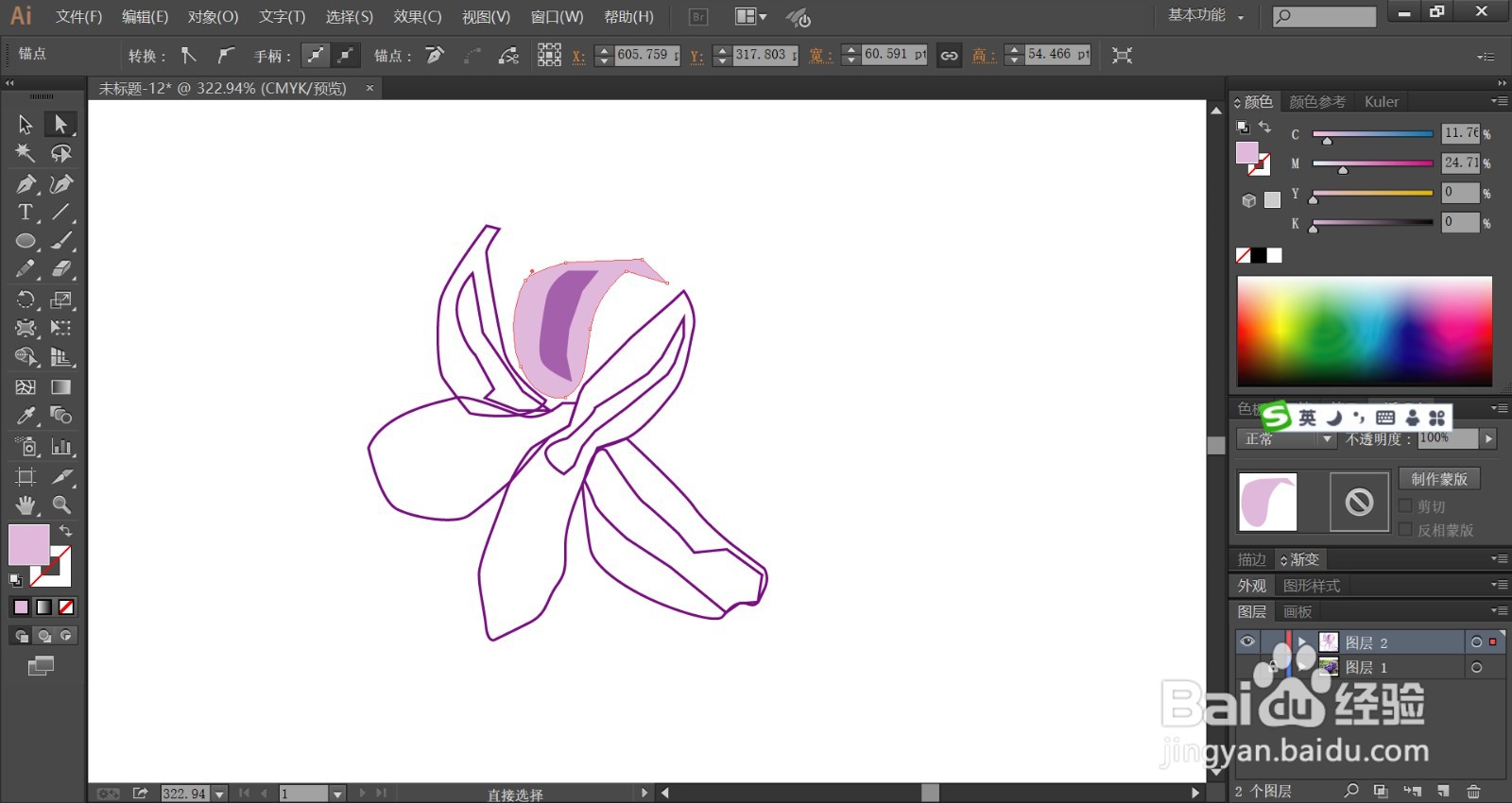Open the zoom level dropdown
Screen dimensions: 1512x803
219,794
